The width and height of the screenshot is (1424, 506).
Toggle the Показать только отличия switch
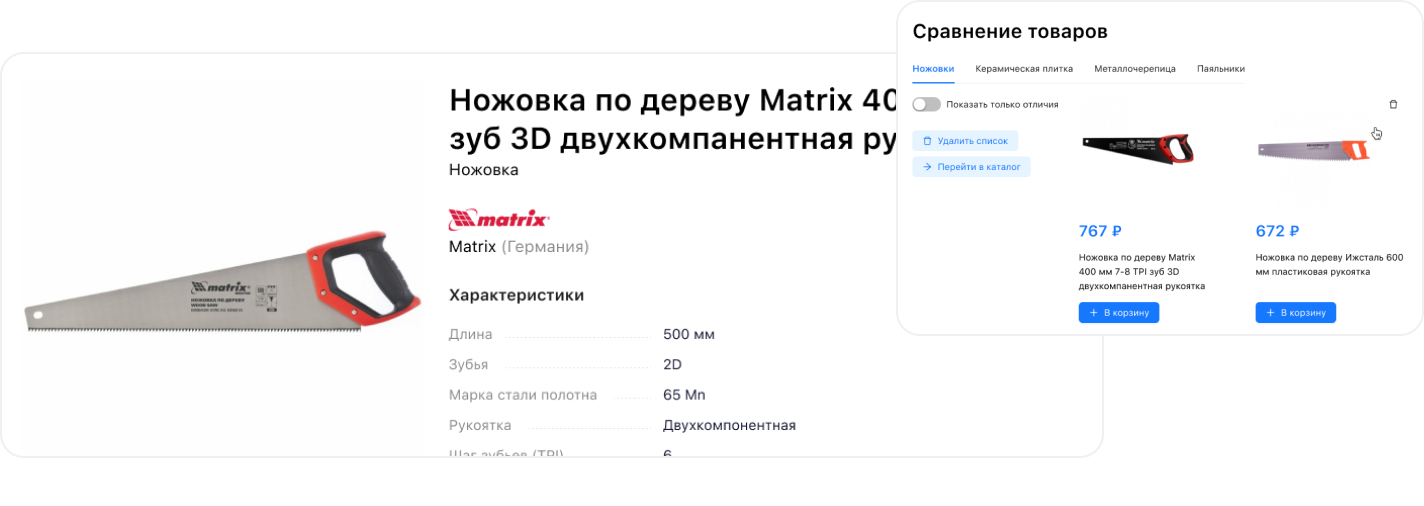(x=926, y=104)
